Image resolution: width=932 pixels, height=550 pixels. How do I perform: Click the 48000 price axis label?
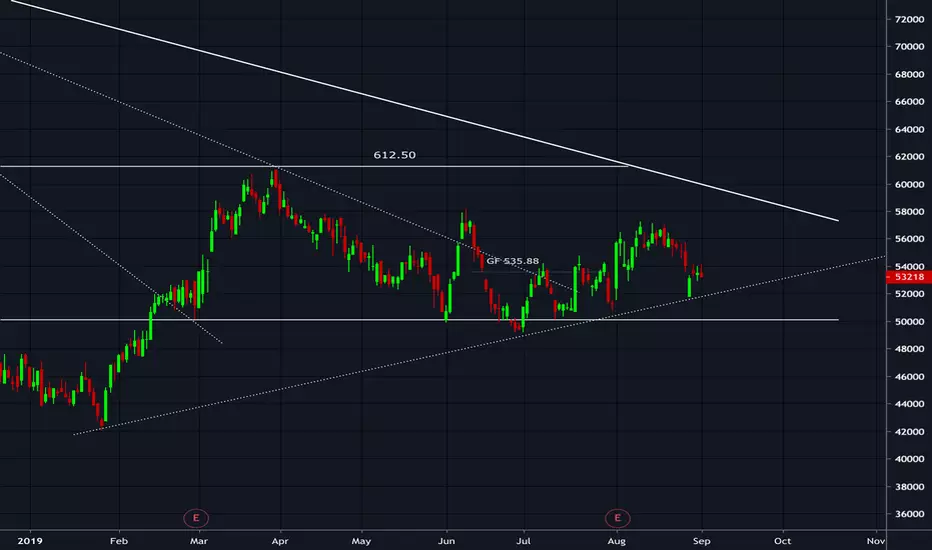click(x=909, y=349)
